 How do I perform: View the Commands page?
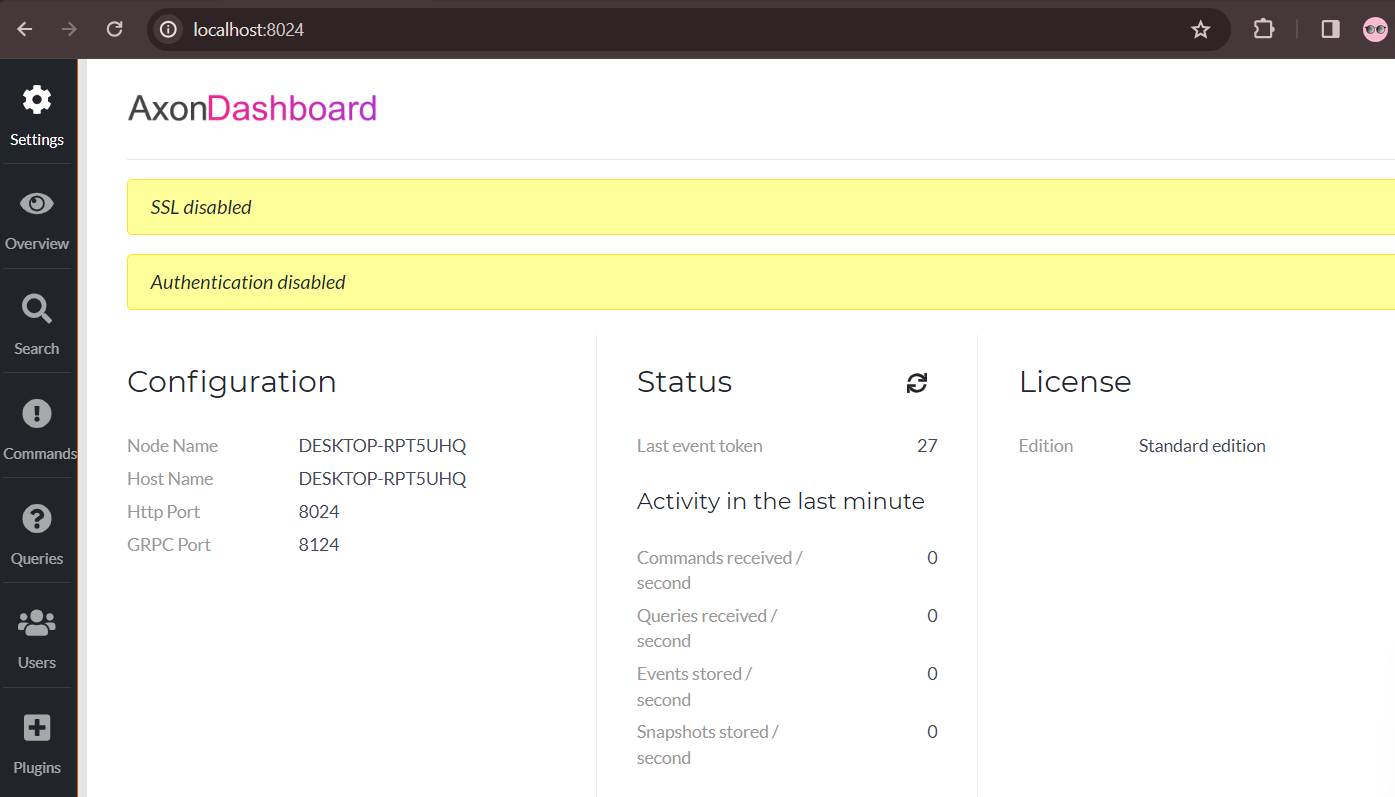pyautogui.click(x=37, y=427)
